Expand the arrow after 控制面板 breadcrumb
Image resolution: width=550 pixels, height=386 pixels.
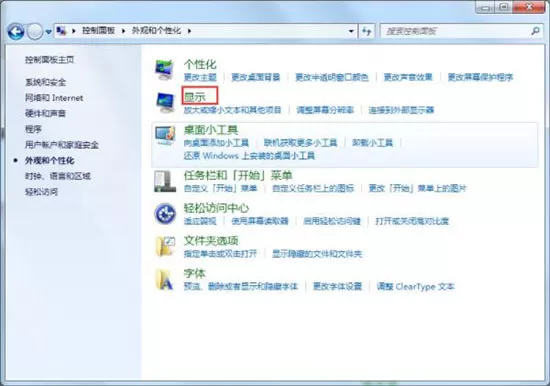(123, 31)
